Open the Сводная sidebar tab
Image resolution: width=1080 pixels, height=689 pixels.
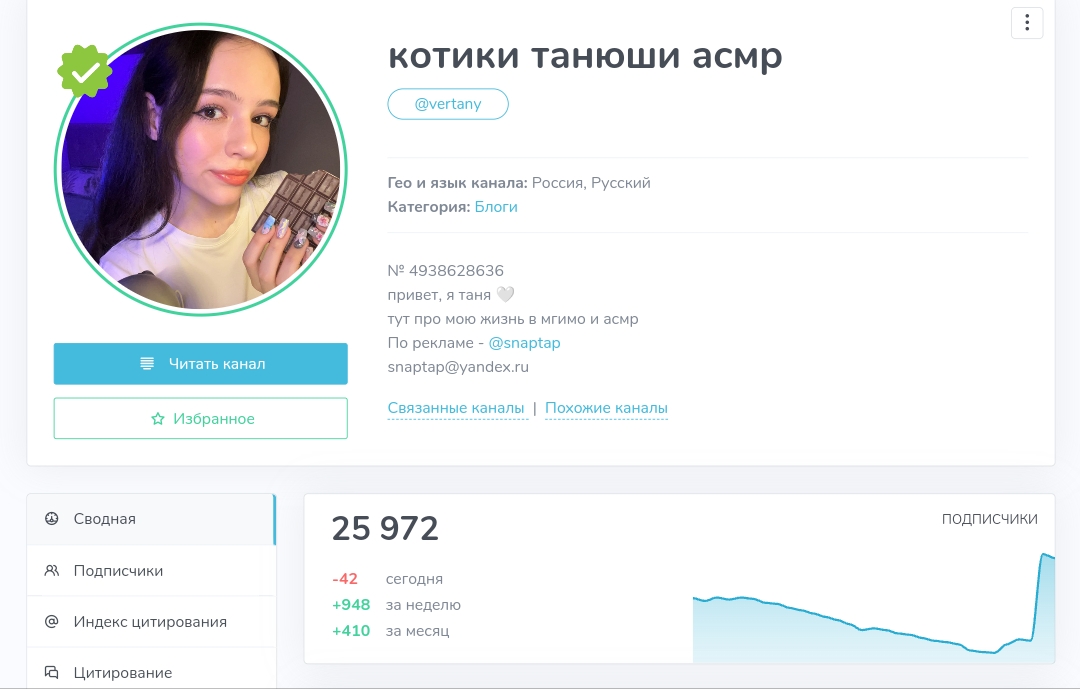click(151, 519)
